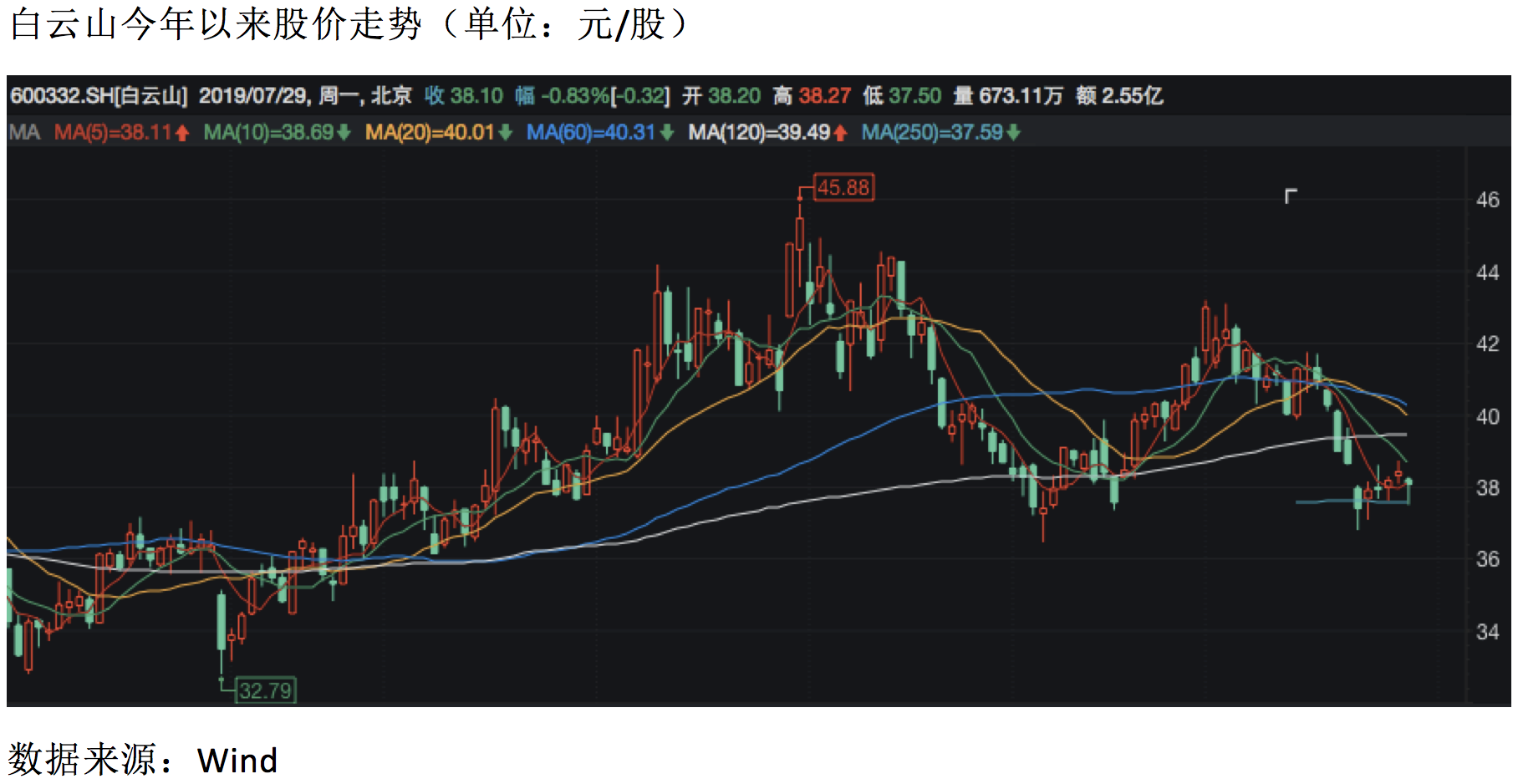Click the high price 高 38.27
Viewport: 1518px width, 784px height.
tap(812, 96)
